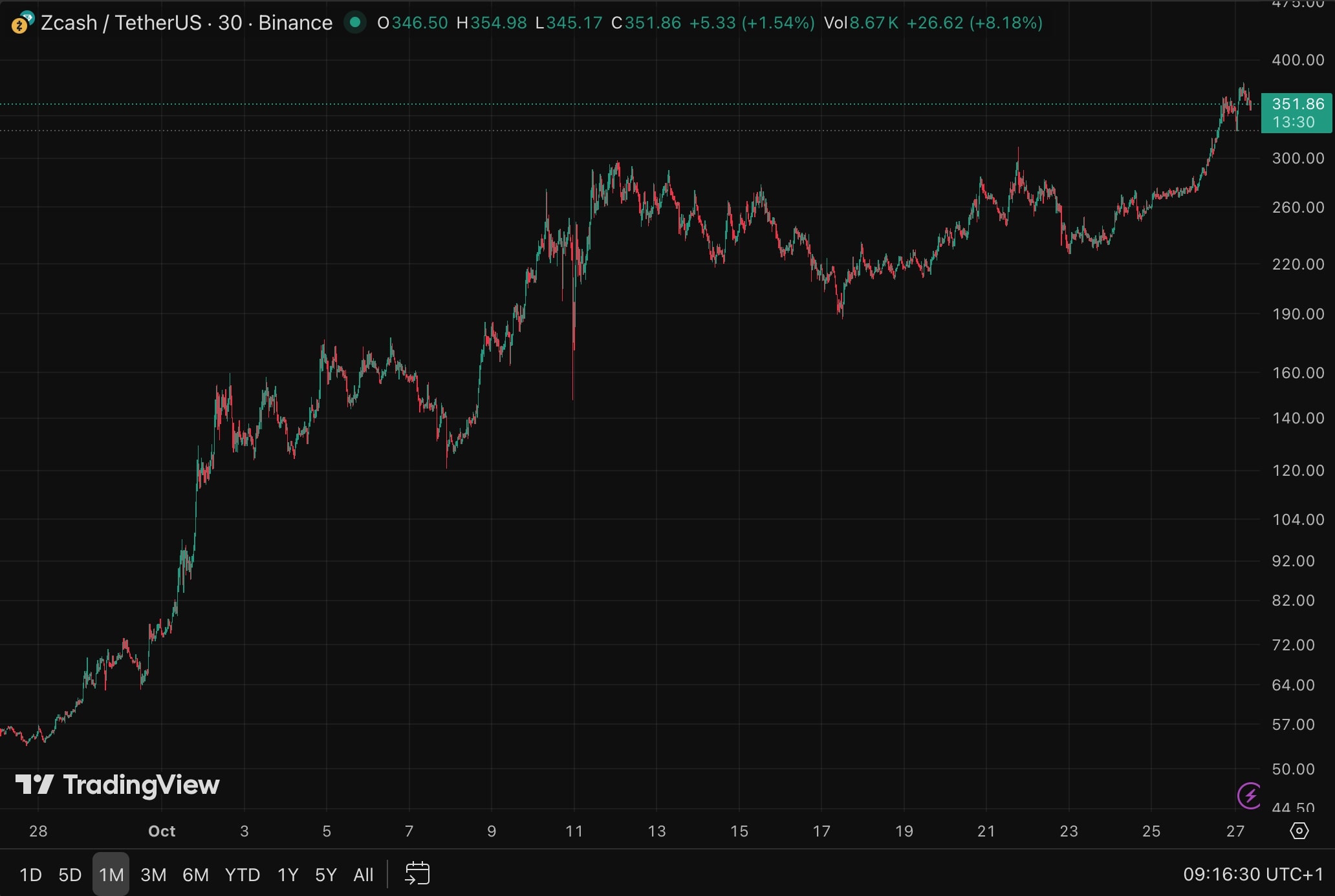Select the YTD range
Viewport: 1335px width, 896px height.
click(242, 875)
